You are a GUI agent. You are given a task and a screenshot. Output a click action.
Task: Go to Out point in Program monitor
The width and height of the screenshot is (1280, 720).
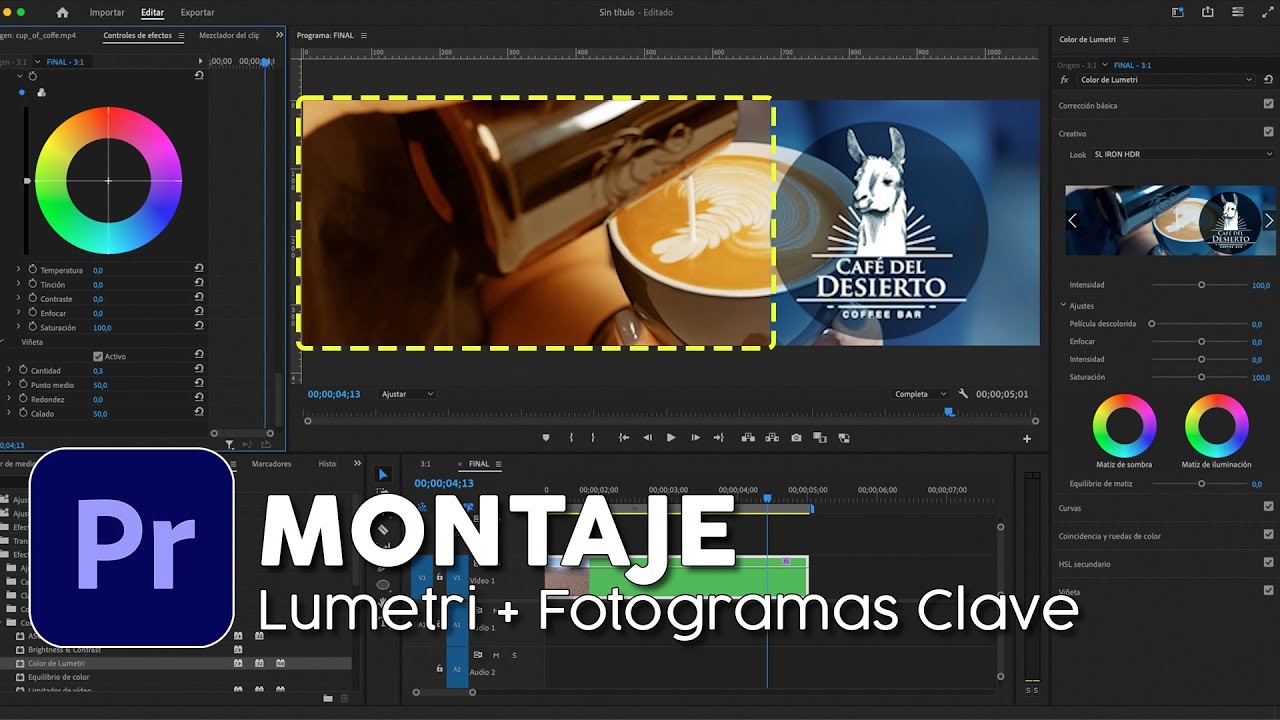718,437
